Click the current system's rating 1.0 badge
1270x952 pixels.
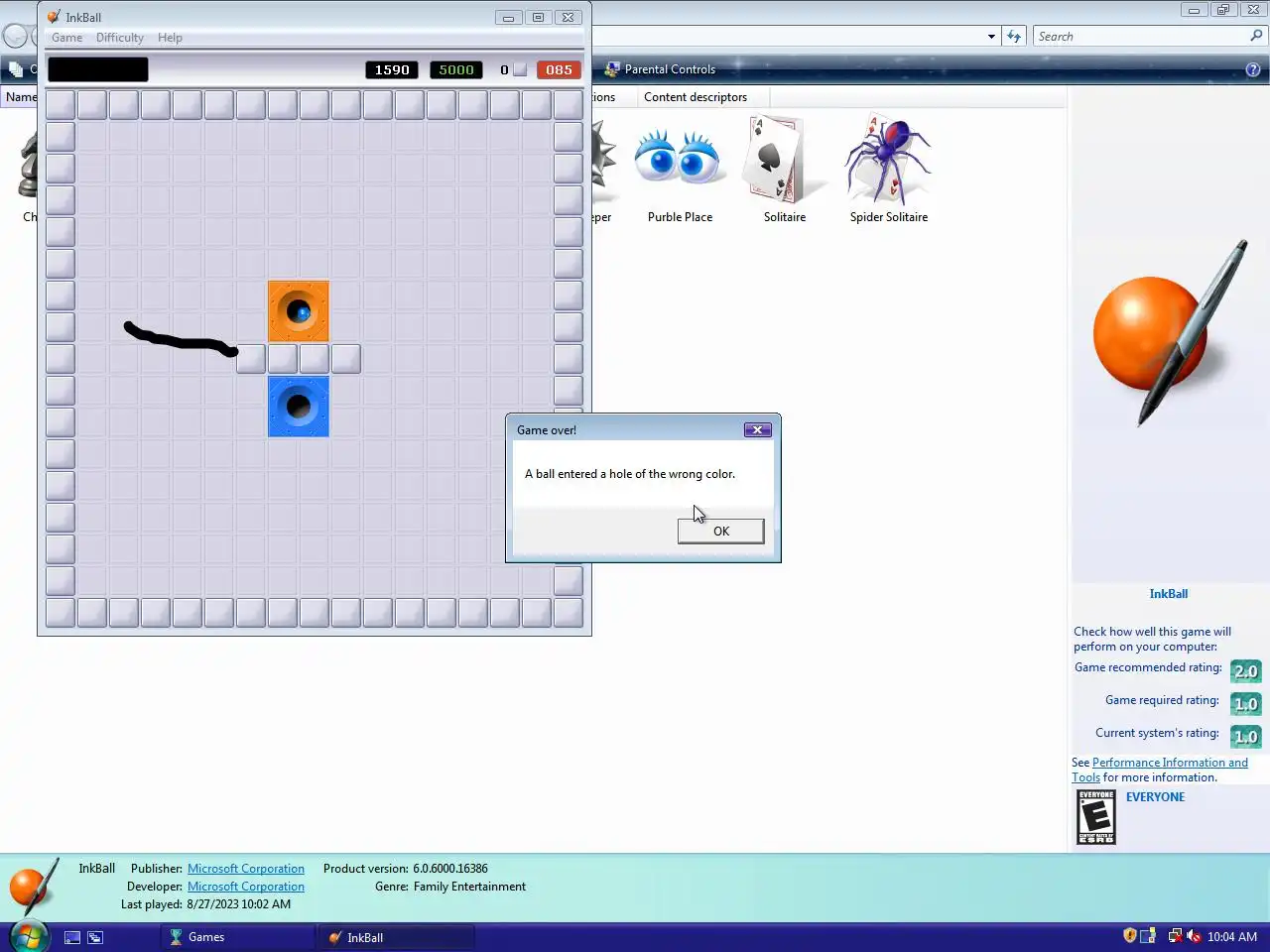[x=1245, y=737]
